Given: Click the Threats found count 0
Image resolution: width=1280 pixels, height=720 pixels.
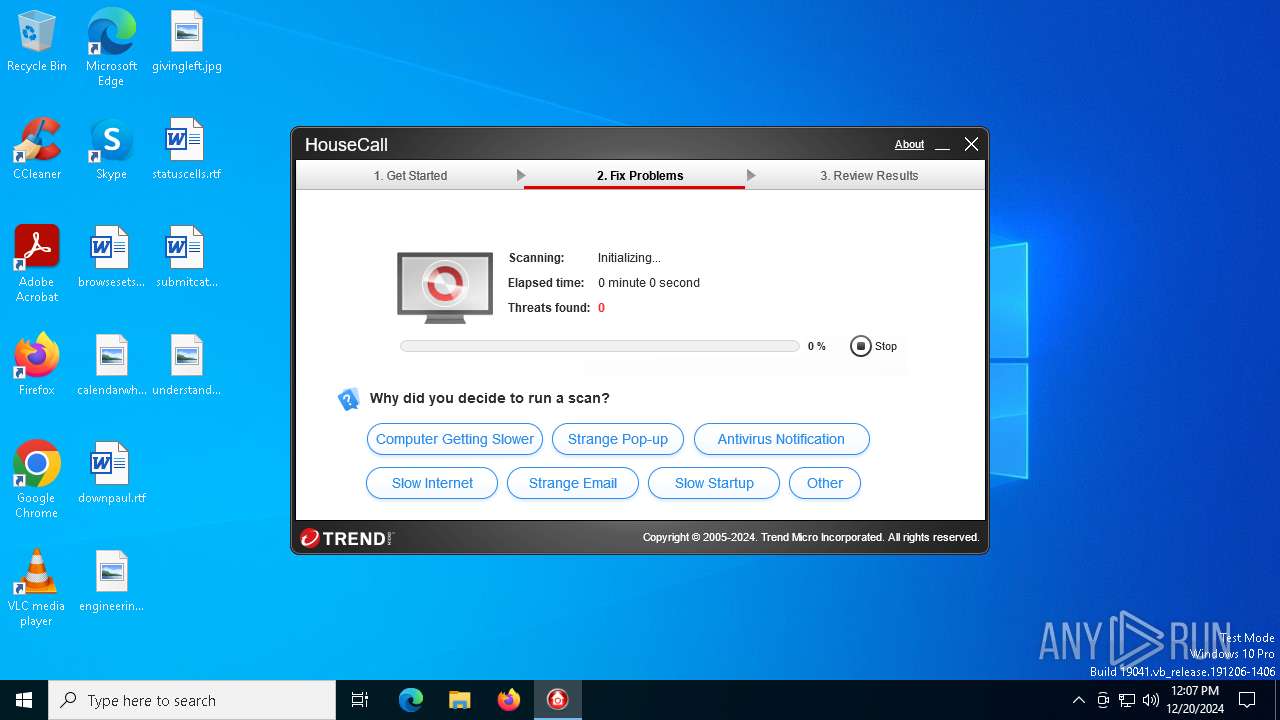Looking at the screenshot, I should click(601, 308).
